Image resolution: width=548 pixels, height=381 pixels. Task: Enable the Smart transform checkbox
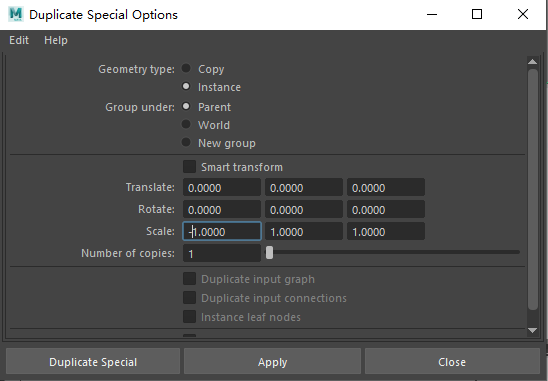pyautogui.click(x=189, y=167)
